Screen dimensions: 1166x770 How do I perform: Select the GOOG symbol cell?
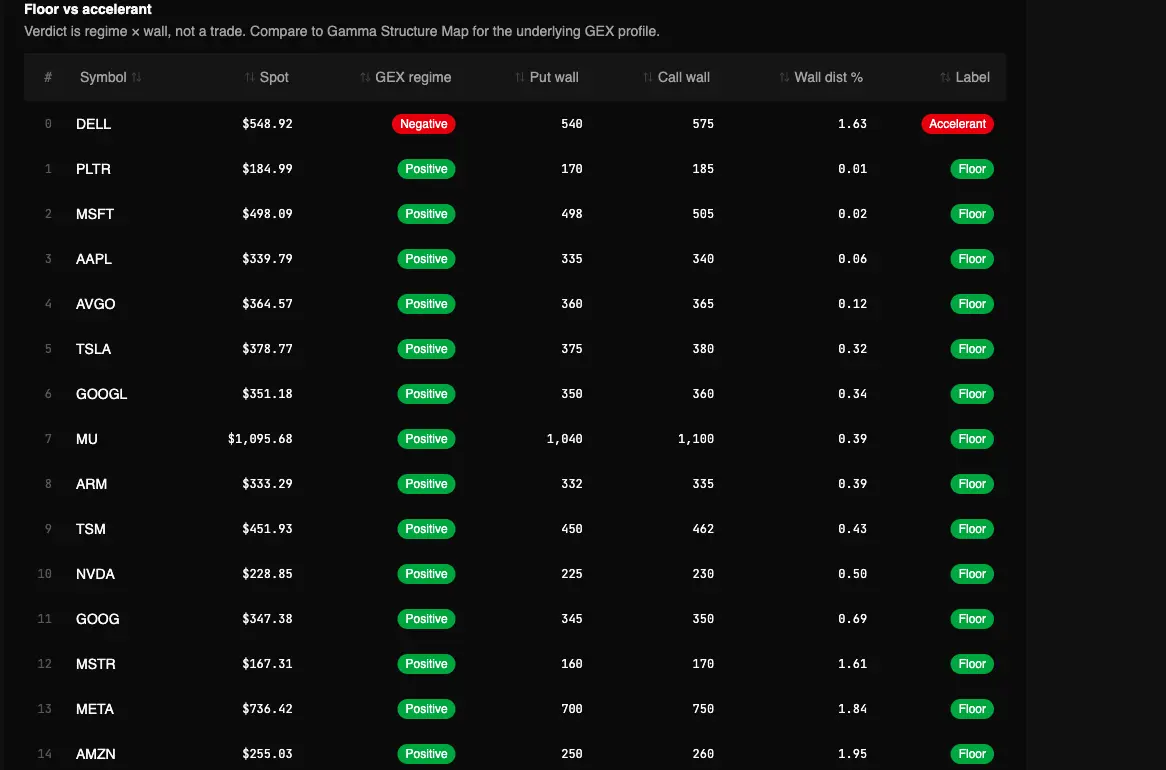coord(98,619)
